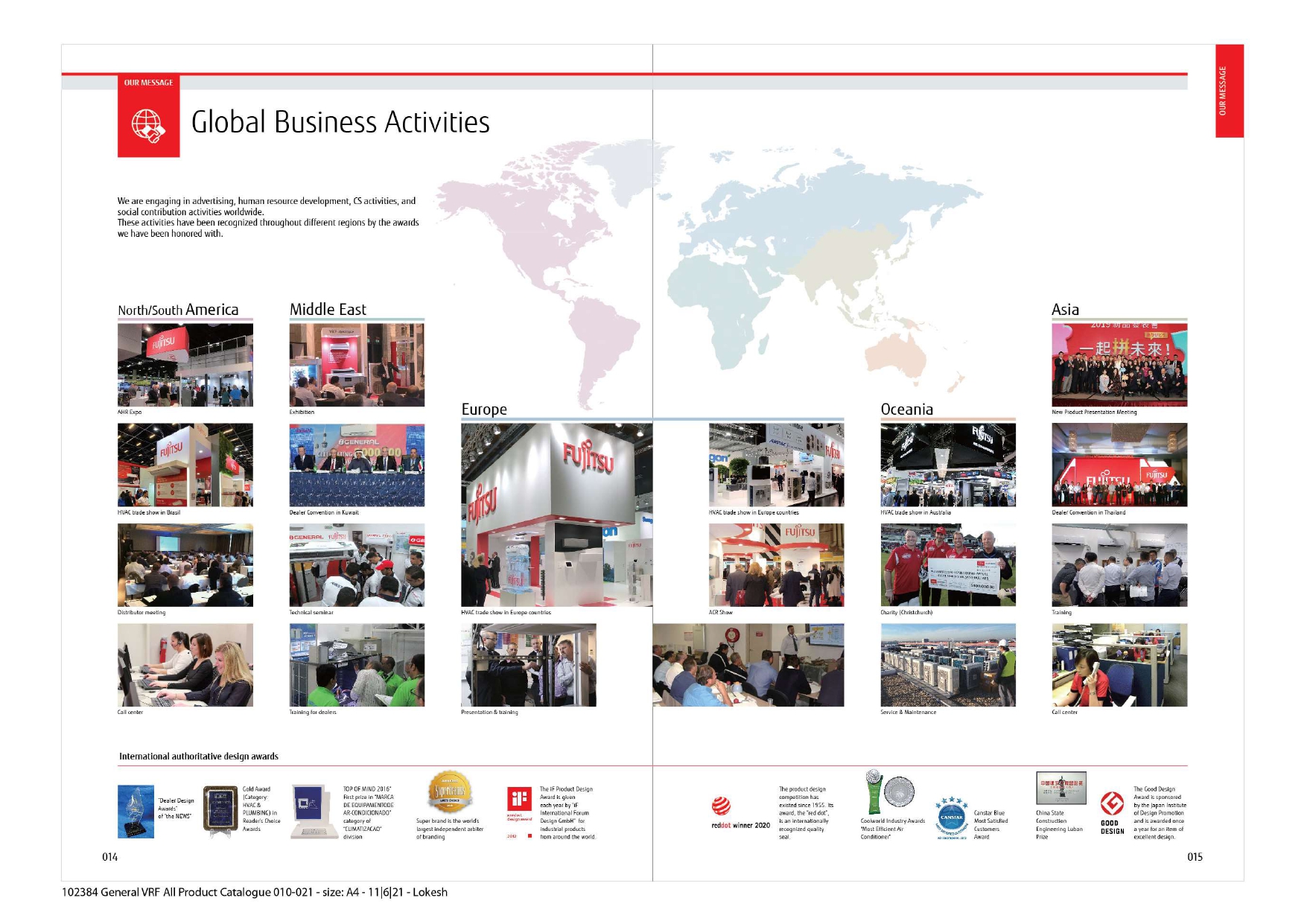This screenshot has height=924, width=1307.
Task: Click the 'Charity (Christchurch)' caption
Action: pos(906,612)
